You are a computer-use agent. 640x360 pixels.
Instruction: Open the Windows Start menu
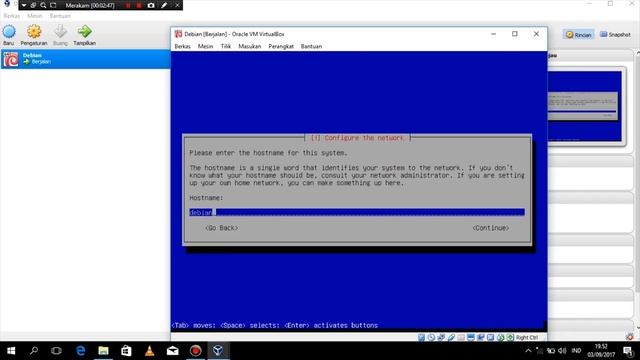(x=11, y=351)
